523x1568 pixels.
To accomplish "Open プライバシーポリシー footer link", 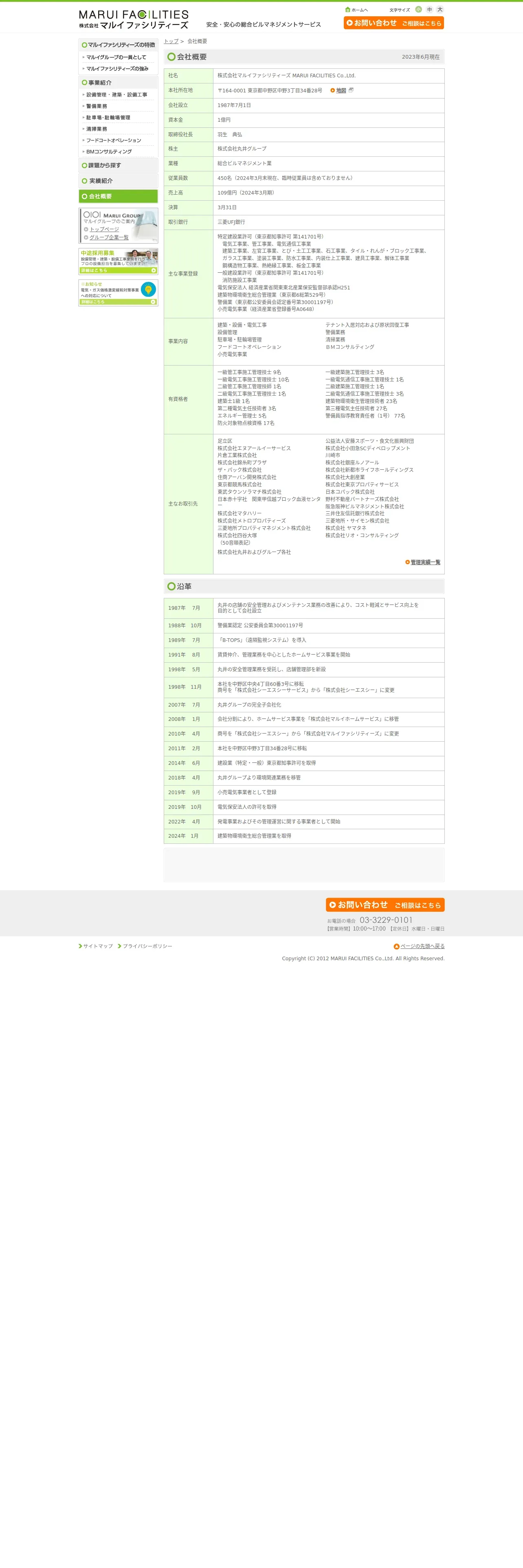I will pos(147,946).
